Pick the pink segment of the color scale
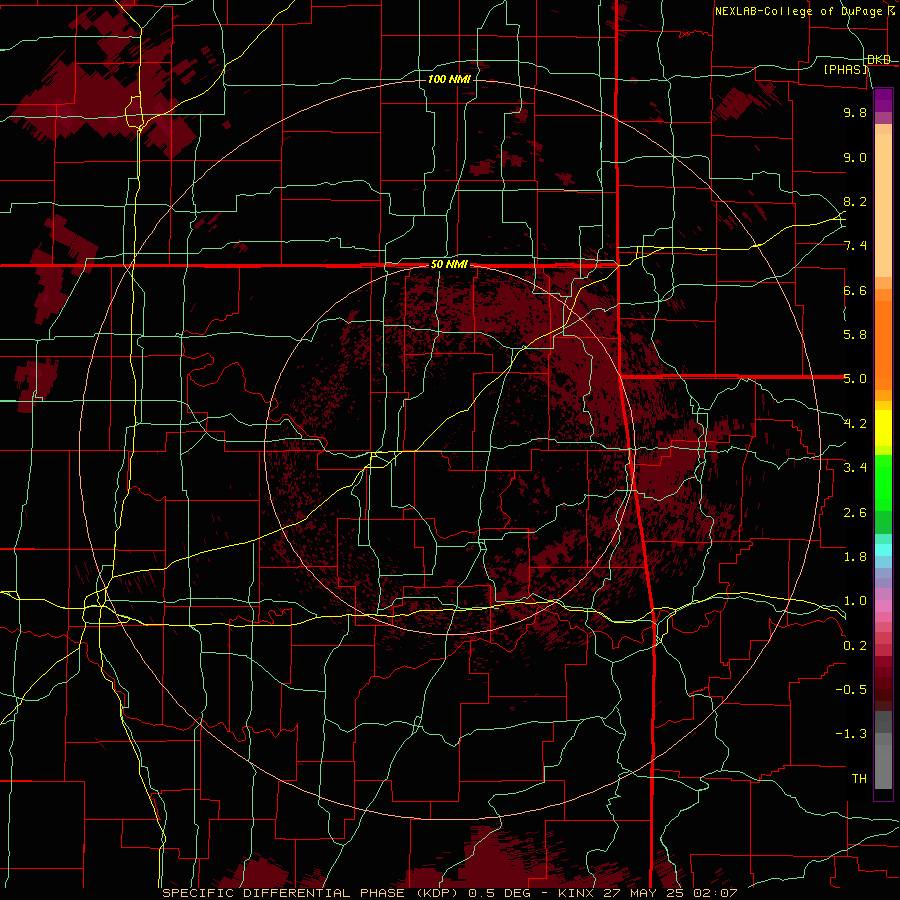This screenshot has height=900, width=900. click(883, 606)
